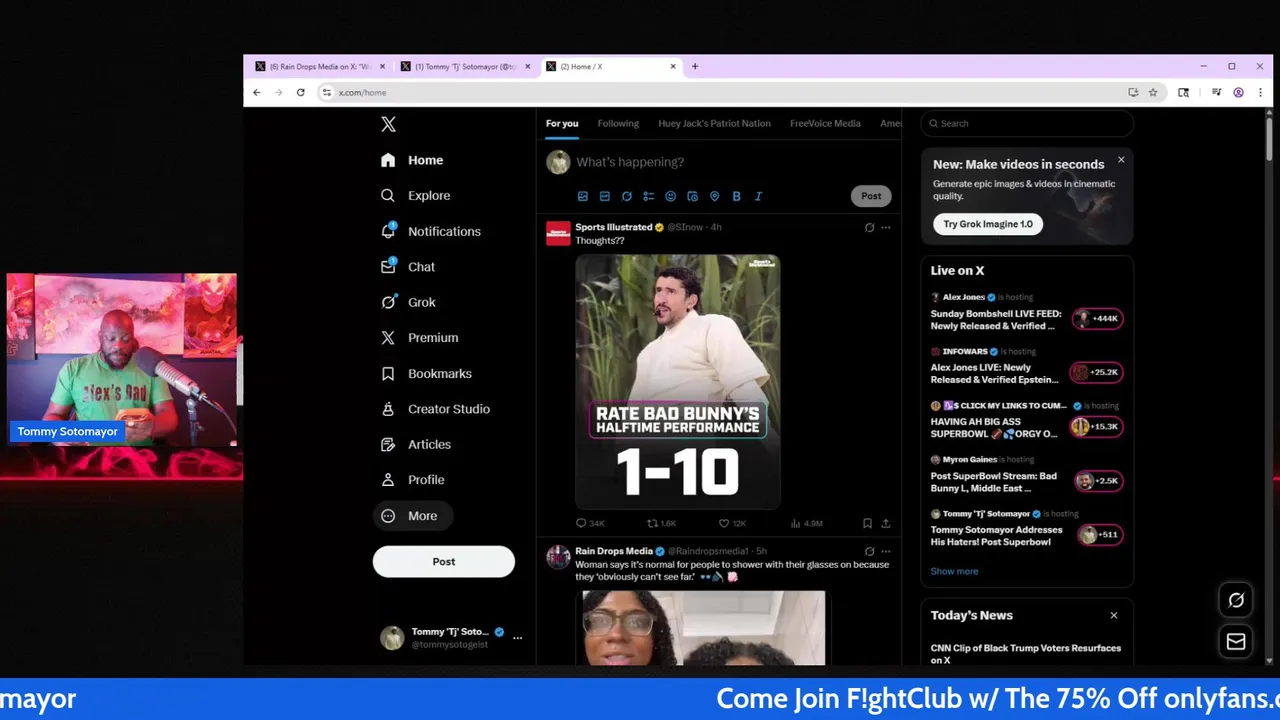Select the For you tab
This screenshot has width=1280, height=720.
[x=562, y=124]
